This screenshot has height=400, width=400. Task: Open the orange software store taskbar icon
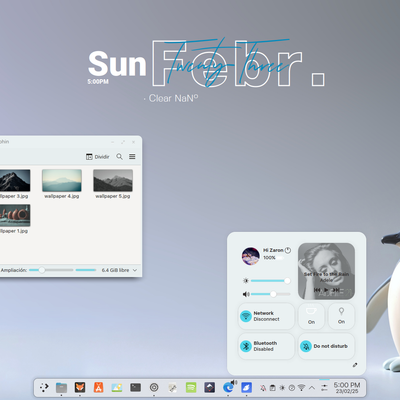[98, 387]
